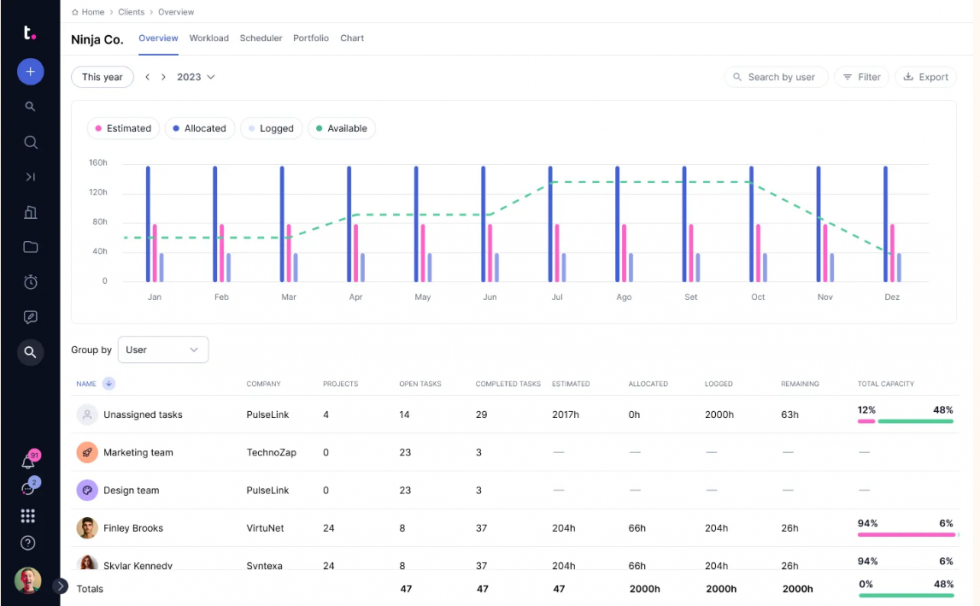Switch to the Workload tab

209,38
